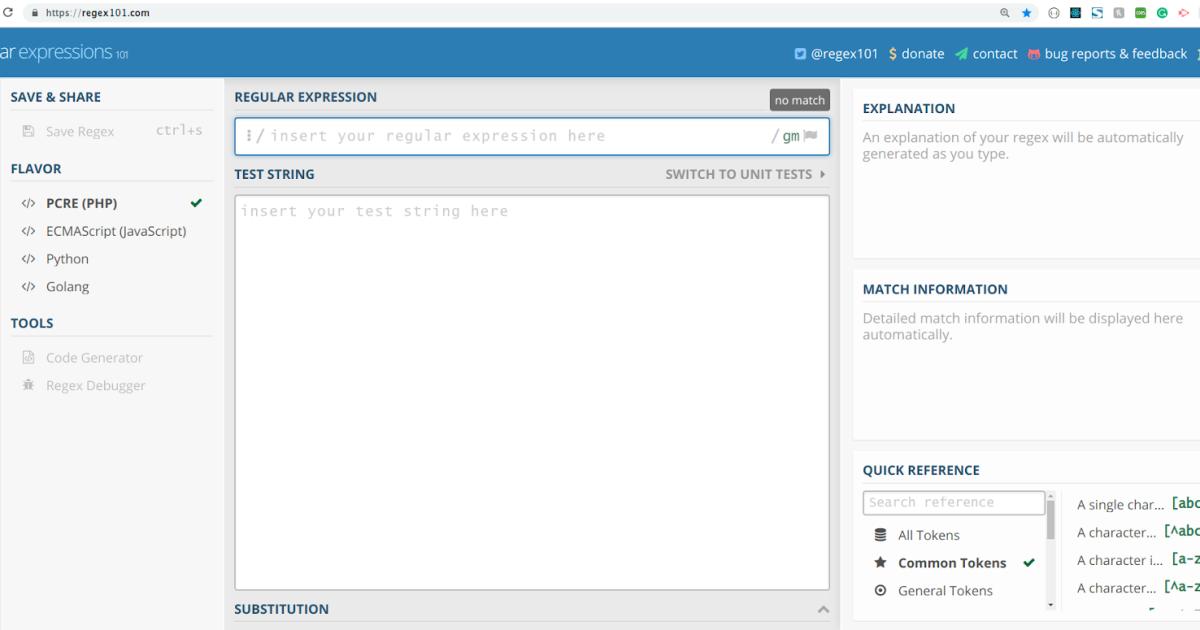Click the GitHub cat bug reports icon
Screen dimensions: 1200x630
[1034, 54]
